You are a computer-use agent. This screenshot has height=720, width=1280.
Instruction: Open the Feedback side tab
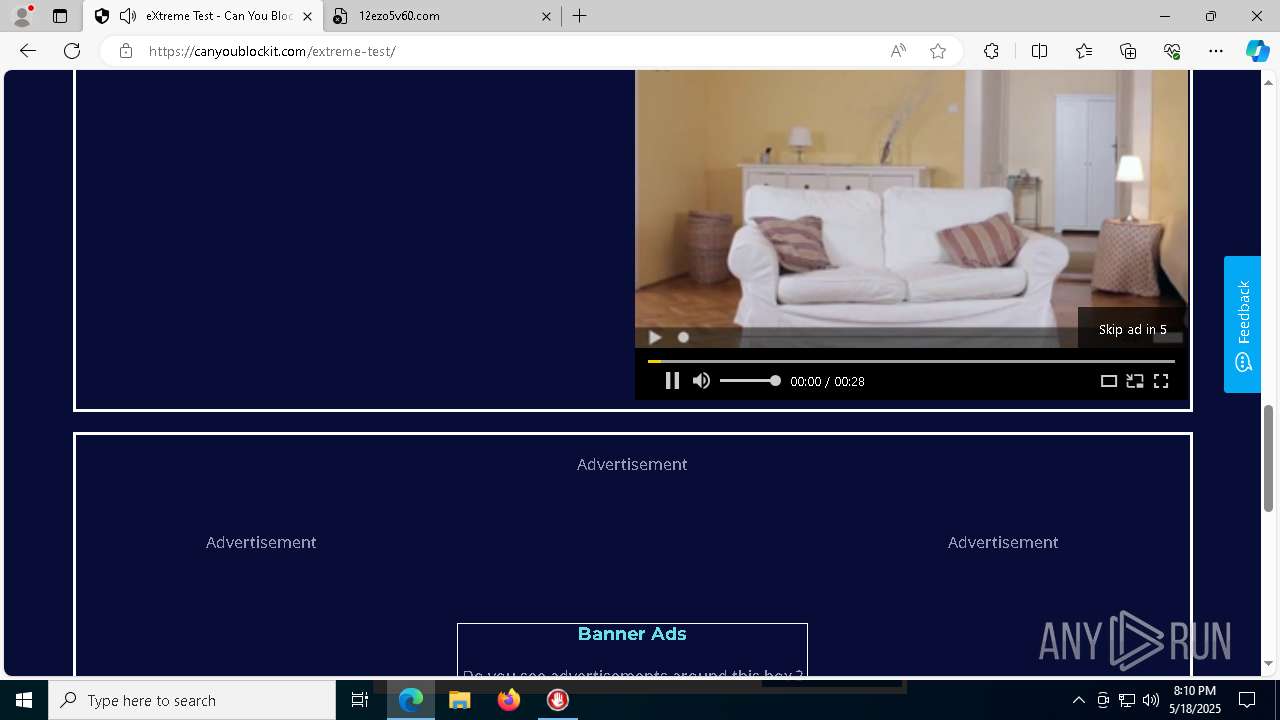click(x=1242, y=324)
